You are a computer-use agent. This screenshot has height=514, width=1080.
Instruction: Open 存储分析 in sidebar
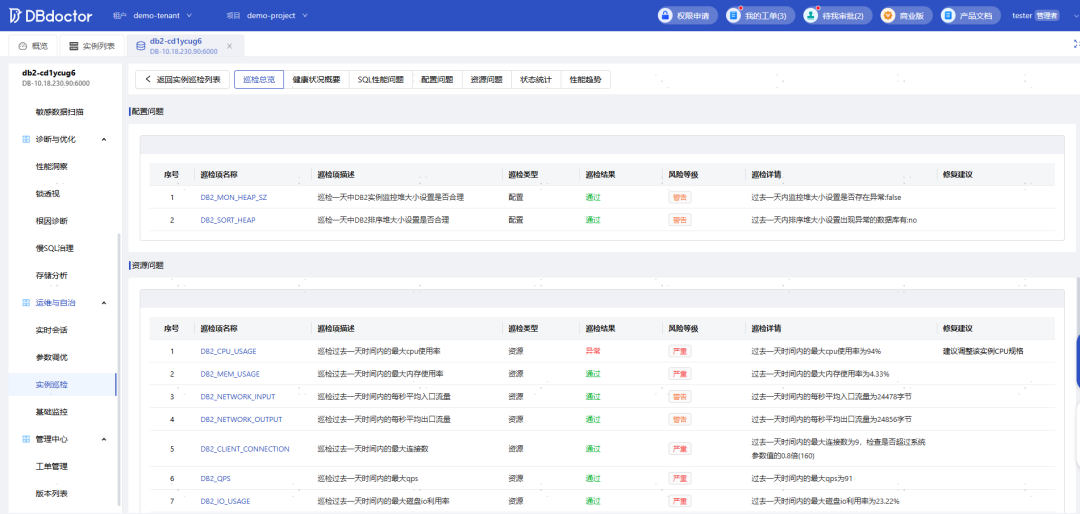(x=52, y=276)
